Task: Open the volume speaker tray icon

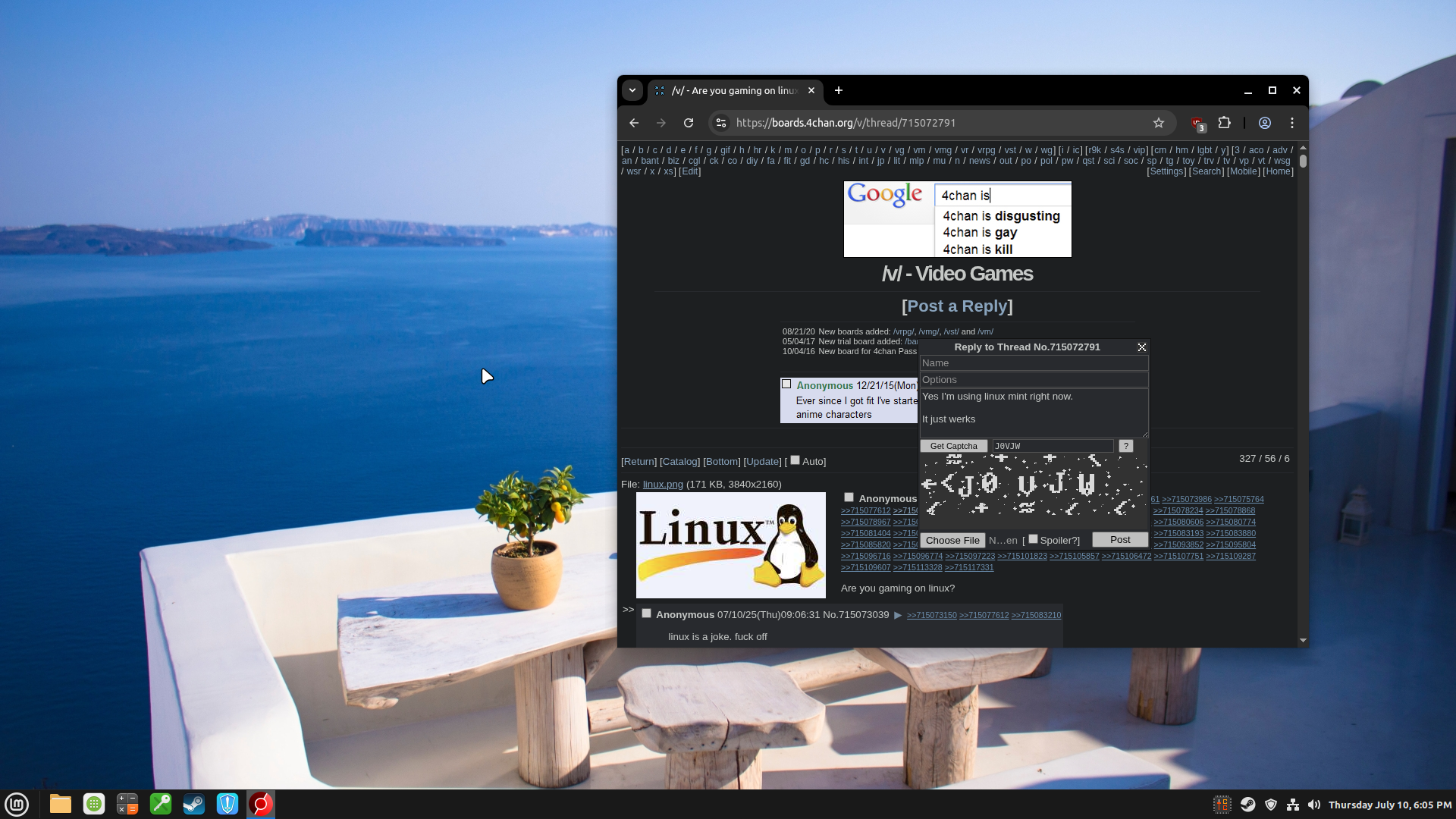Action: coord(1314,805)
